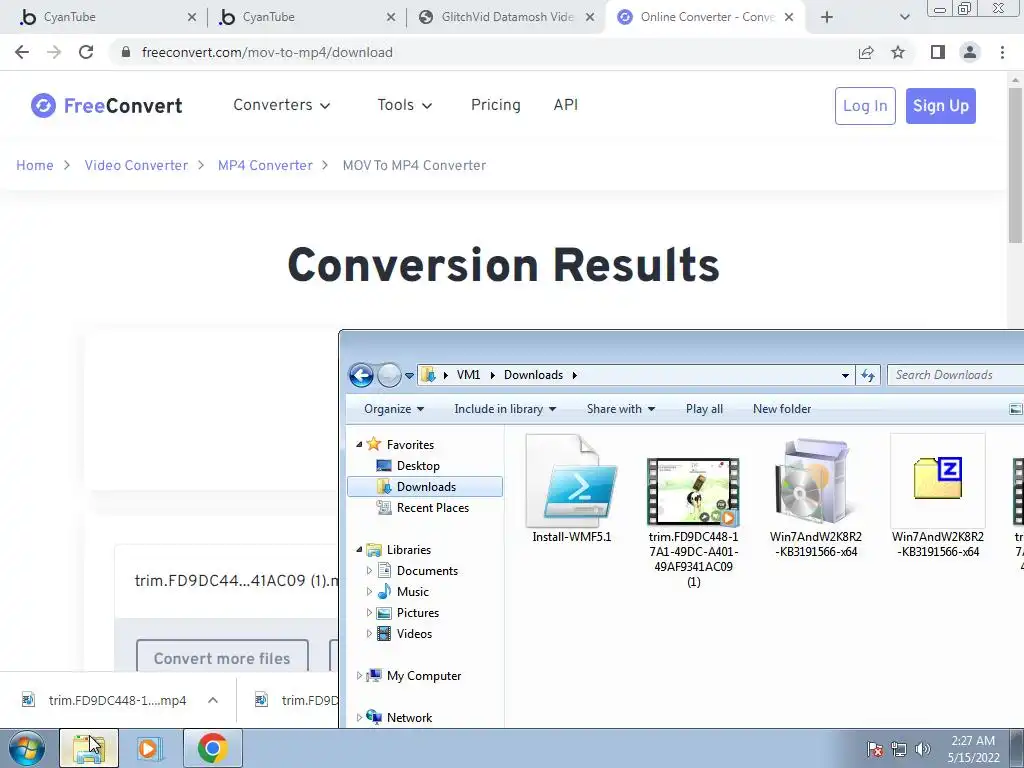Expand the Documents library node
Screen dimensions: 1024x768
[369, 571]
